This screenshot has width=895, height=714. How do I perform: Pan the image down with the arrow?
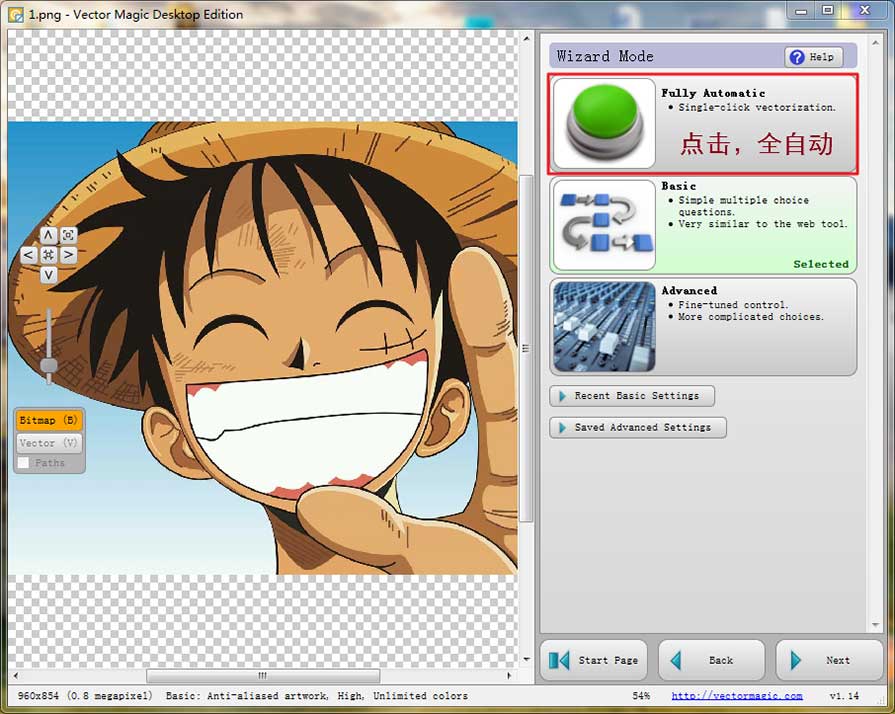point(48,275)
